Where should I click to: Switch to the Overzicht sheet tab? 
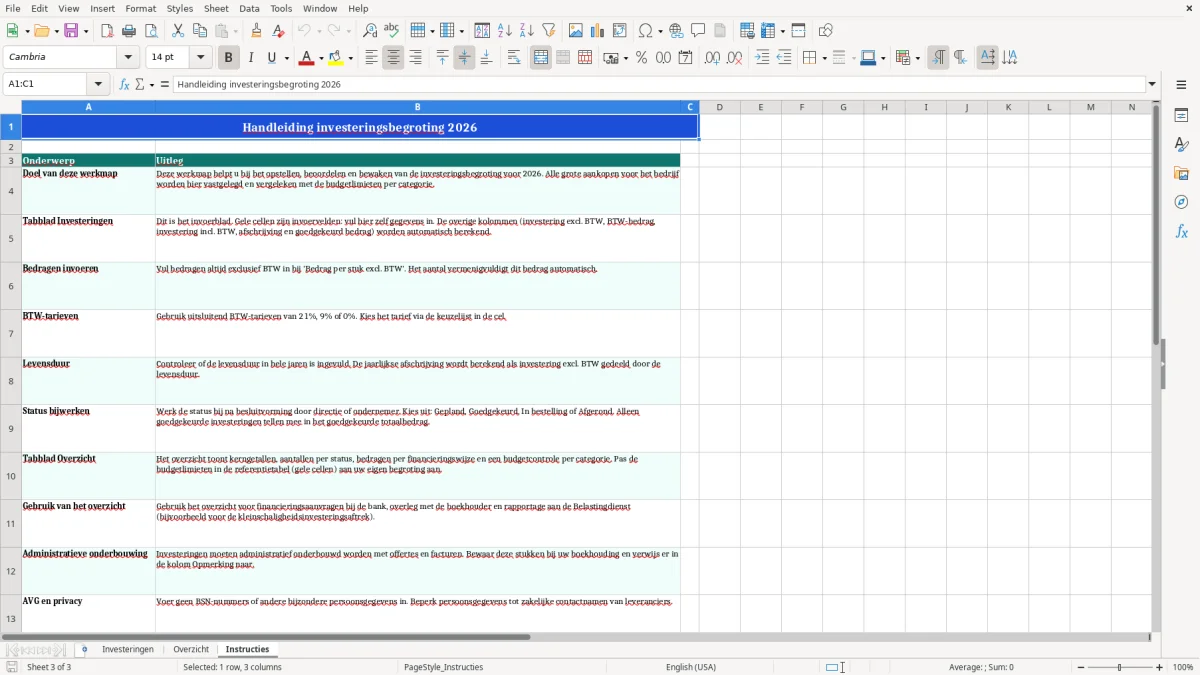click(x=191, y=649)
